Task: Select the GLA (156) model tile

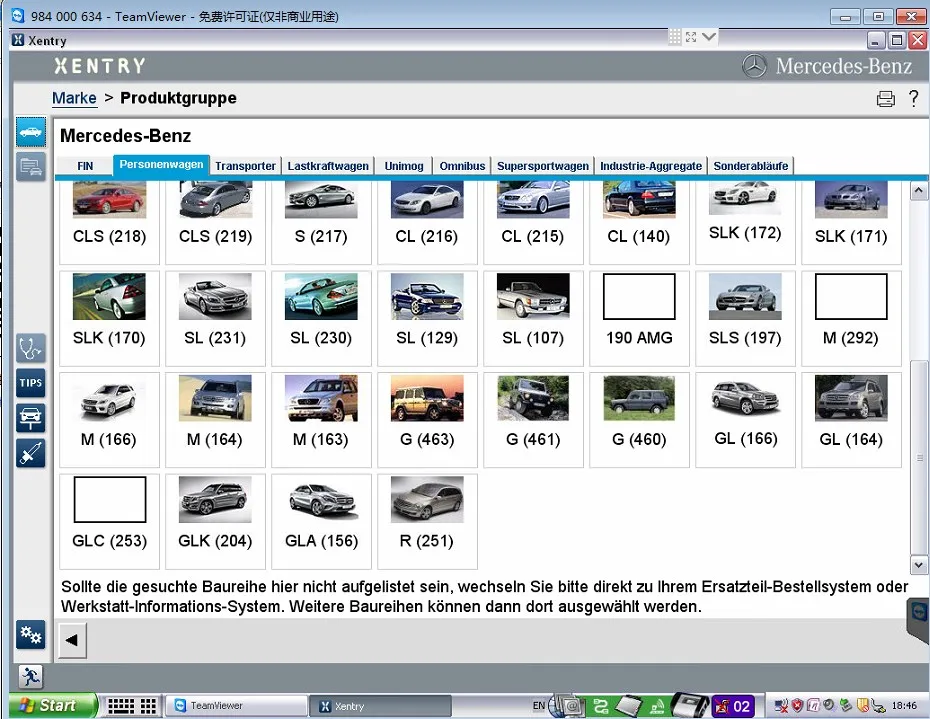Action: pyautogui.click(x=321, y=521)
